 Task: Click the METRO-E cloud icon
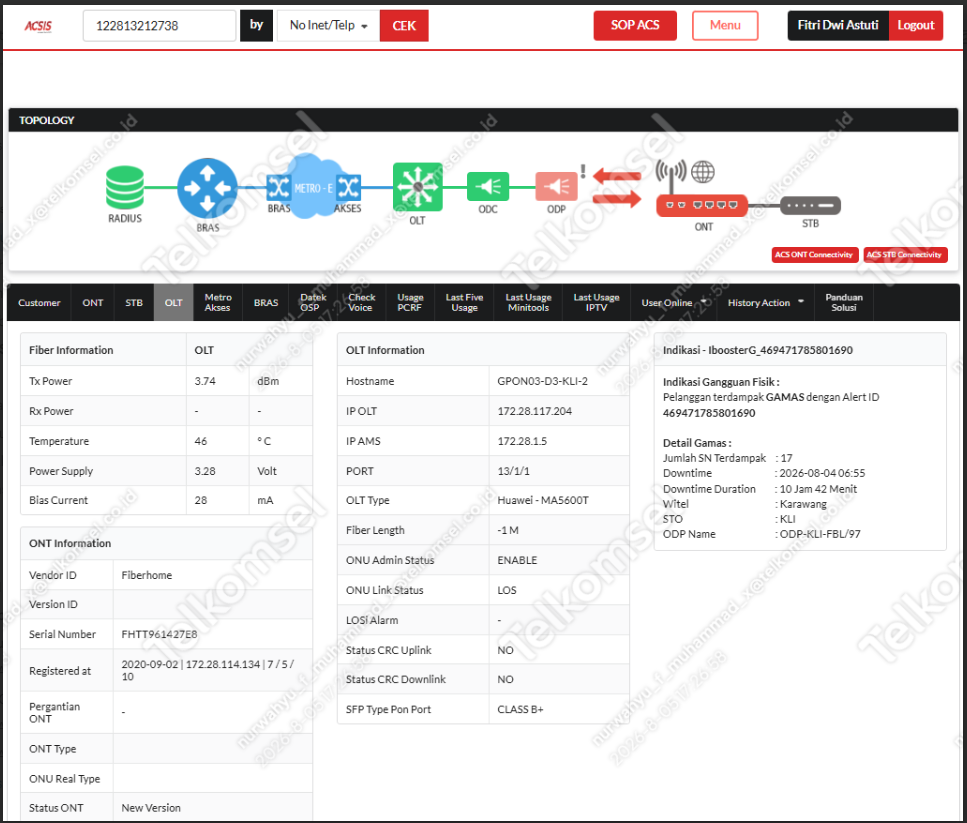[x=315, y=187]
